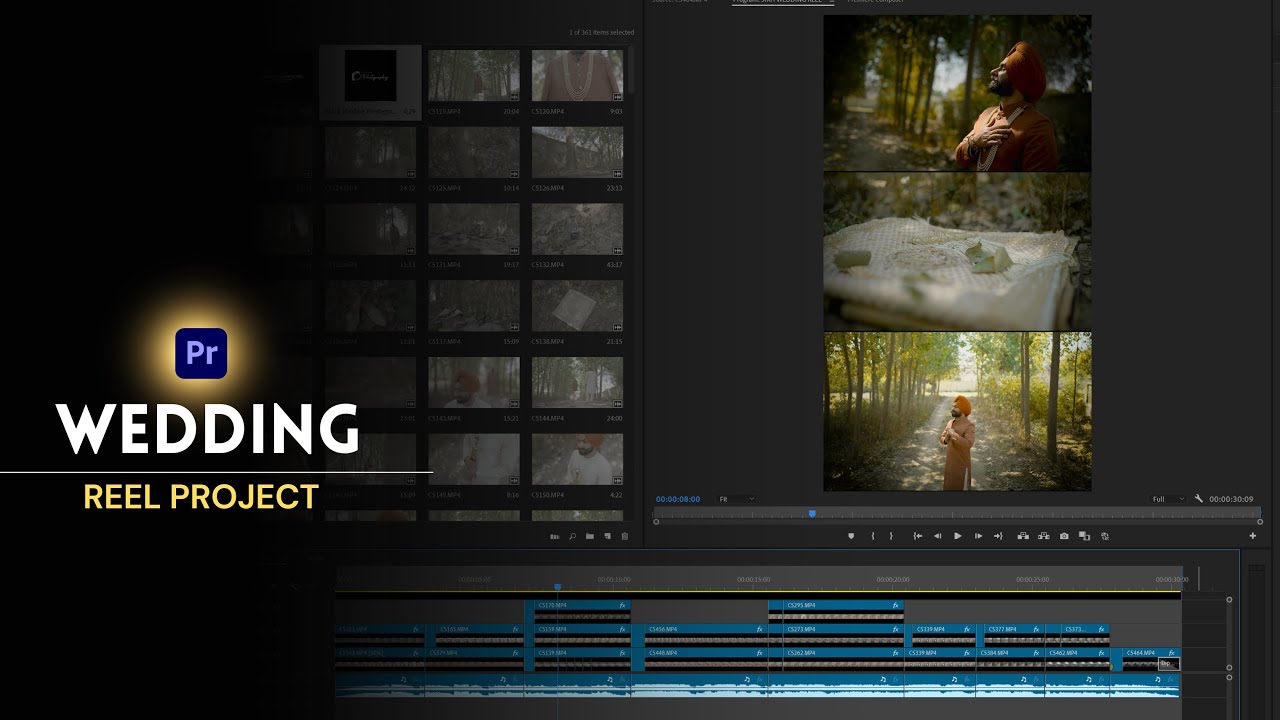
Task: Click the 00:00:30:09 sequence duration
Action: tap(1231, 499)
